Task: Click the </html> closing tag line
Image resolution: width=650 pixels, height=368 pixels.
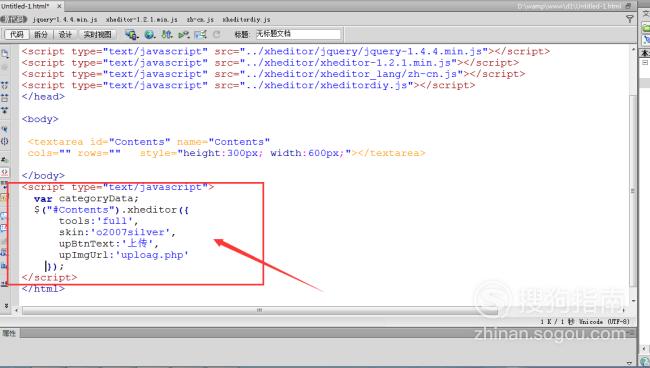Action: point(44,289)
